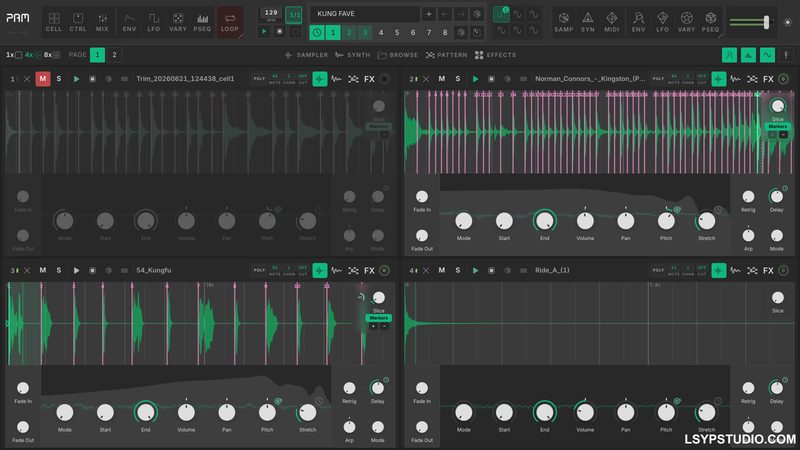Screen dimensions: 800x450
Task: Switch to 1x single cell layout
Action: click(14, 55)
